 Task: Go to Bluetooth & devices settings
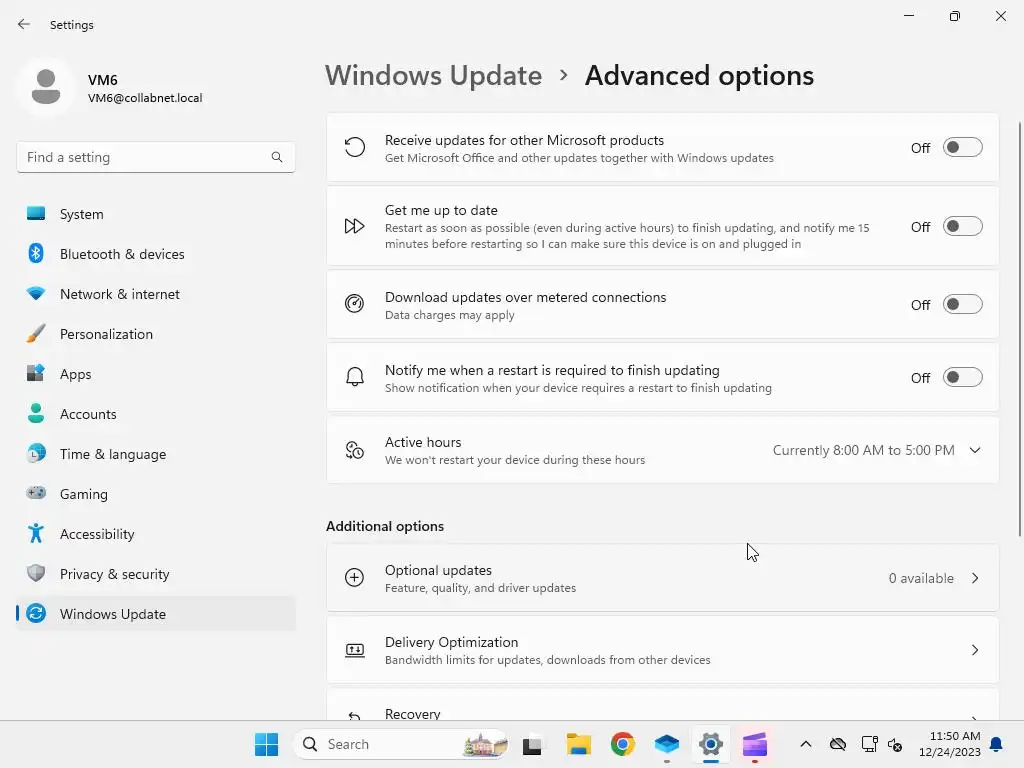tap(155, 254)
